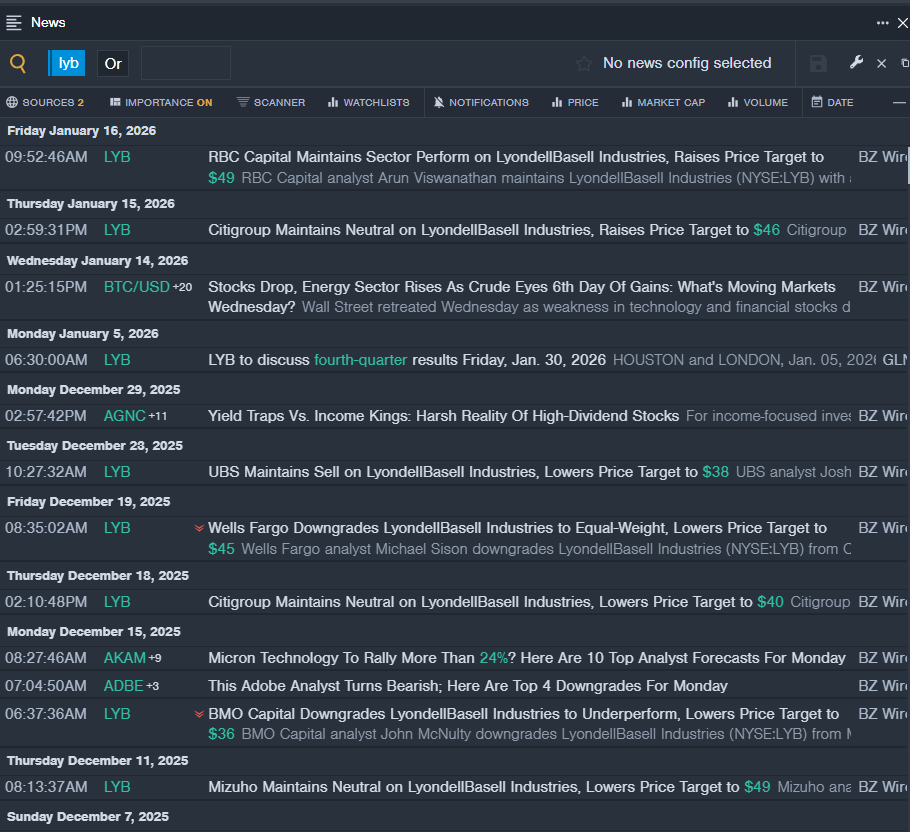Select the Scanner filter tab
910x832 pixels.
coord(271,102)
